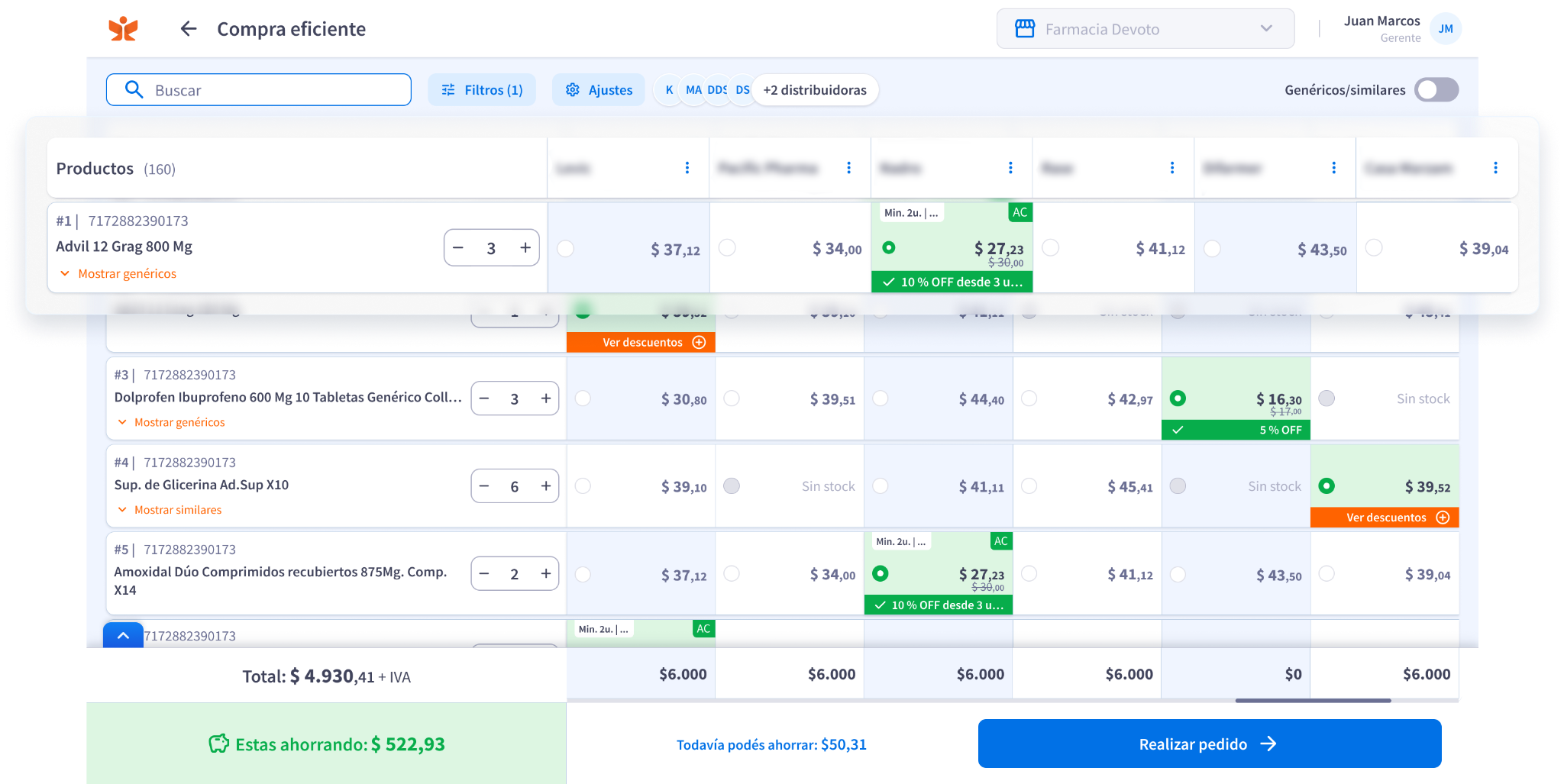This screenshot has height=784, width=1564.
Task: Select $ 16,30 option for Dolprofen
Action: click(1178, 398)
